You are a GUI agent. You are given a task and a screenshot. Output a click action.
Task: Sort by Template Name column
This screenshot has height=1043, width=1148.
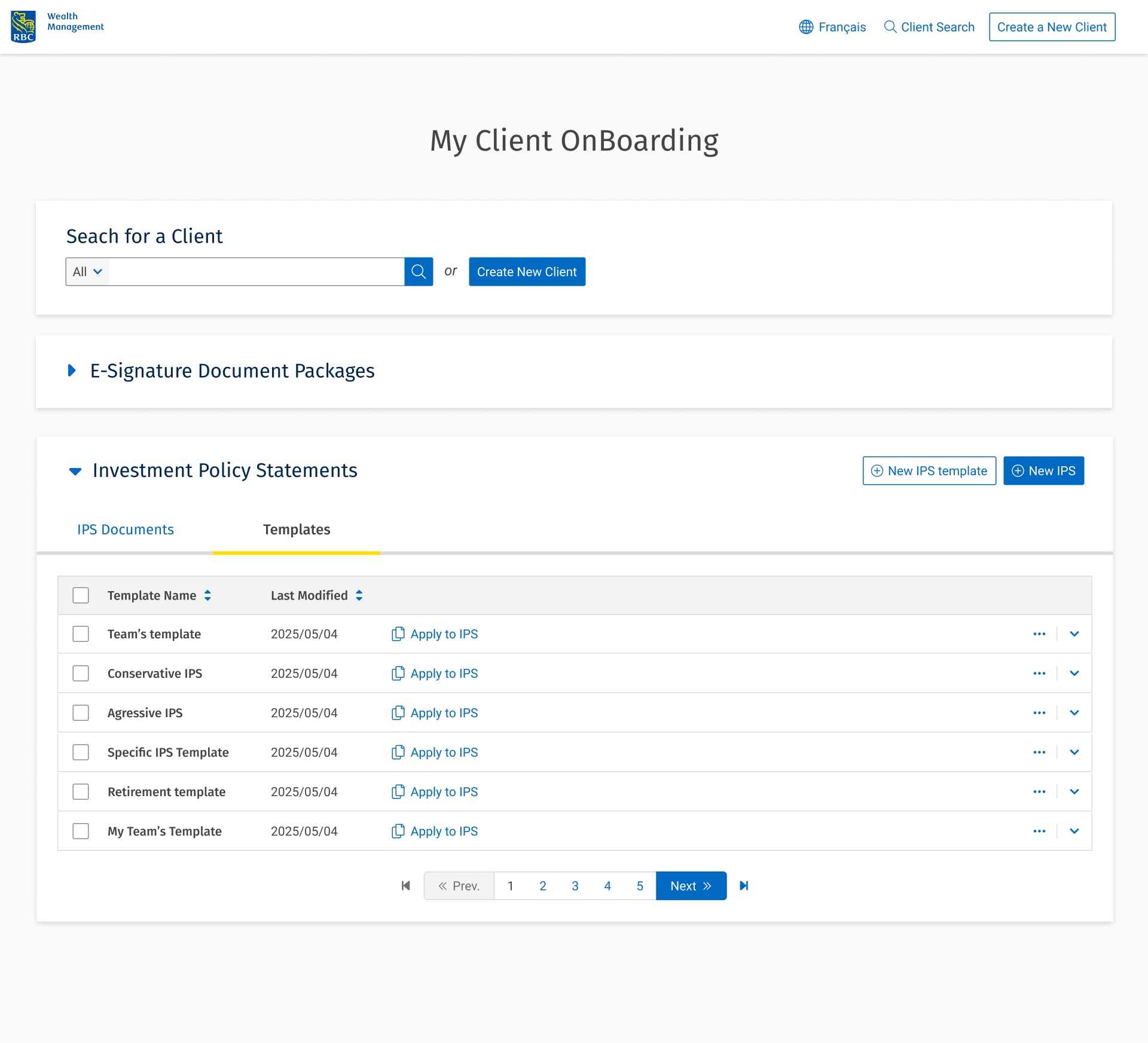(207, 595)
